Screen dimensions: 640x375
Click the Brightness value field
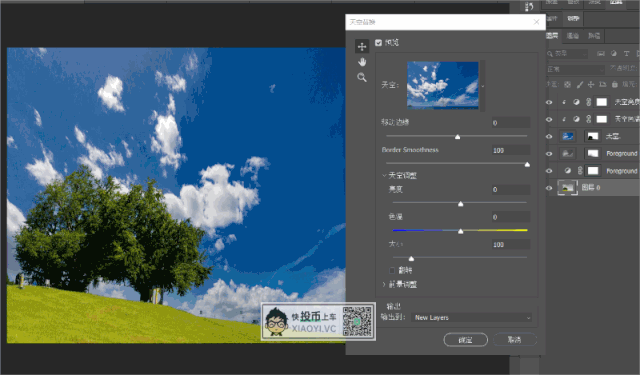tap(511, 189)
